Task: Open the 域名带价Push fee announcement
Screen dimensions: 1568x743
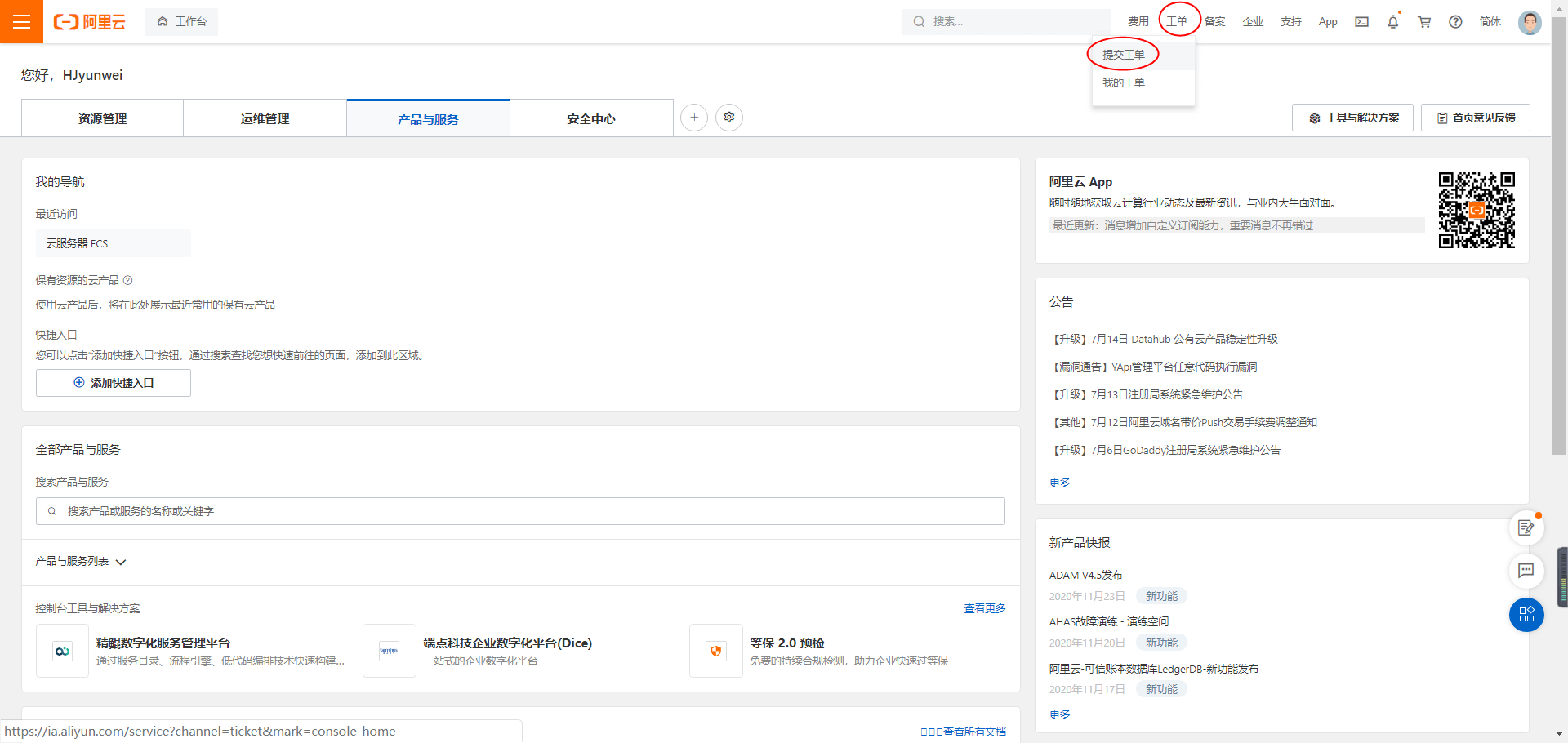Action: tap(1183, 422)
